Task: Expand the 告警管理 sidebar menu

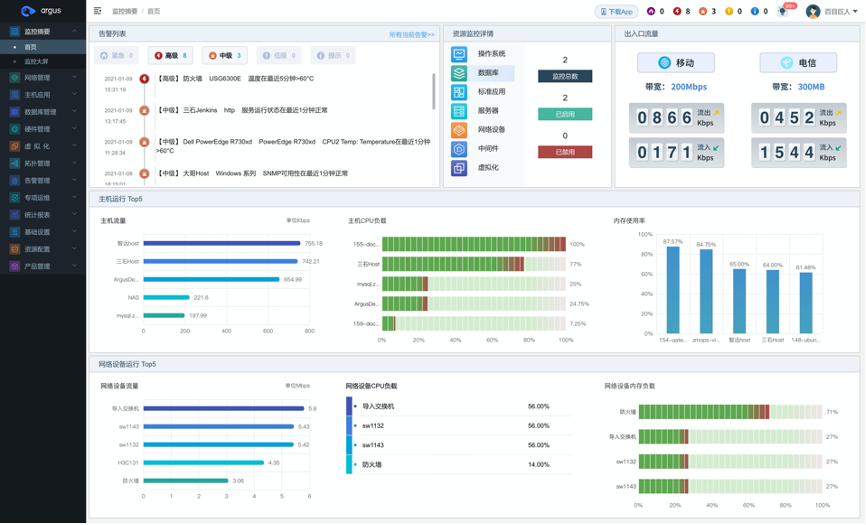Action: click(43, 181)
